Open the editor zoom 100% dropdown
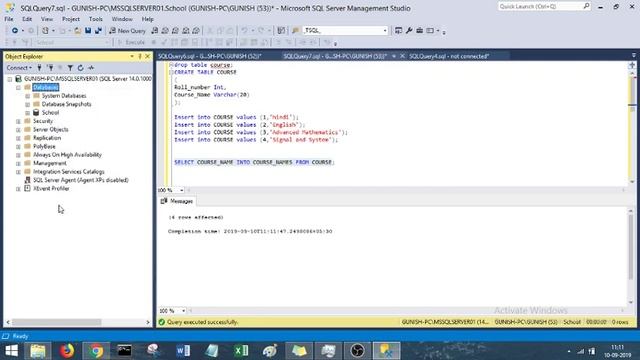 pyautogui.click(x=181, y=190)
